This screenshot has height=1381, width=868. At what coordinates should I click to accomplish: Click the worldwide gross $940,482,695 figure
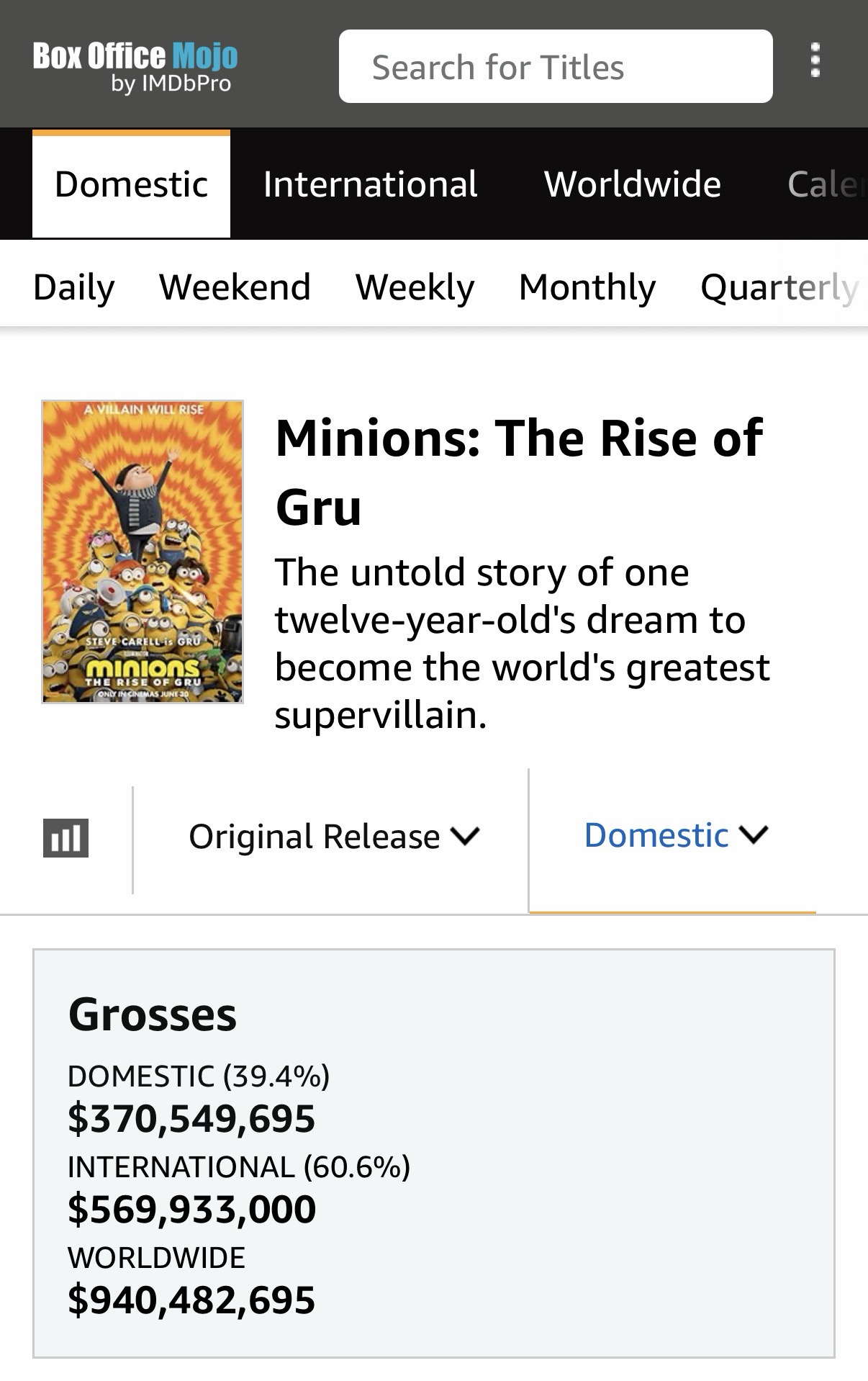(191, 1300)
